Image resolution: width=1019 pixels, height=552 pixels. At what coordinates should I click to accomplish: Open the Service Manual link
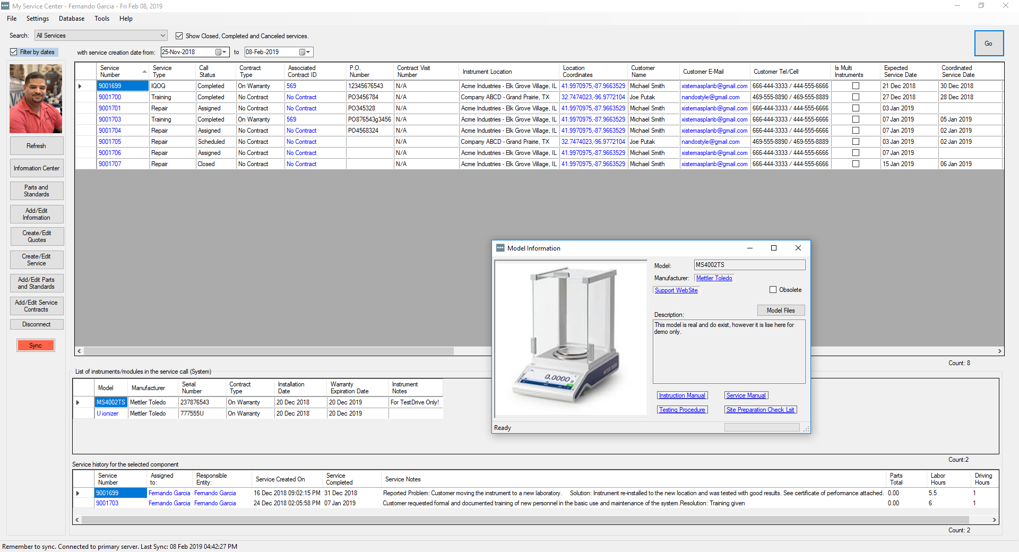(x=746, y=395)
